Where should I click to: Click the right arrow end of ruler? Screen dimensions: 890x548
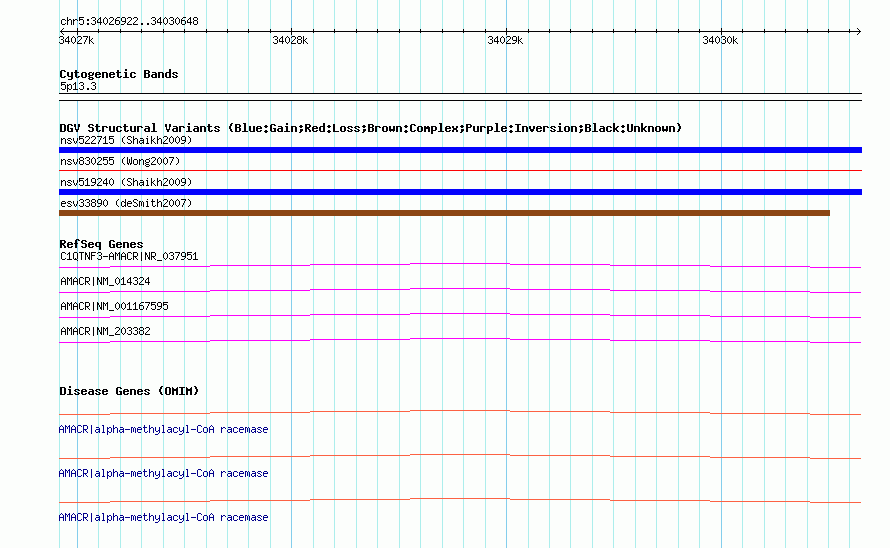[x=858, y=31]
